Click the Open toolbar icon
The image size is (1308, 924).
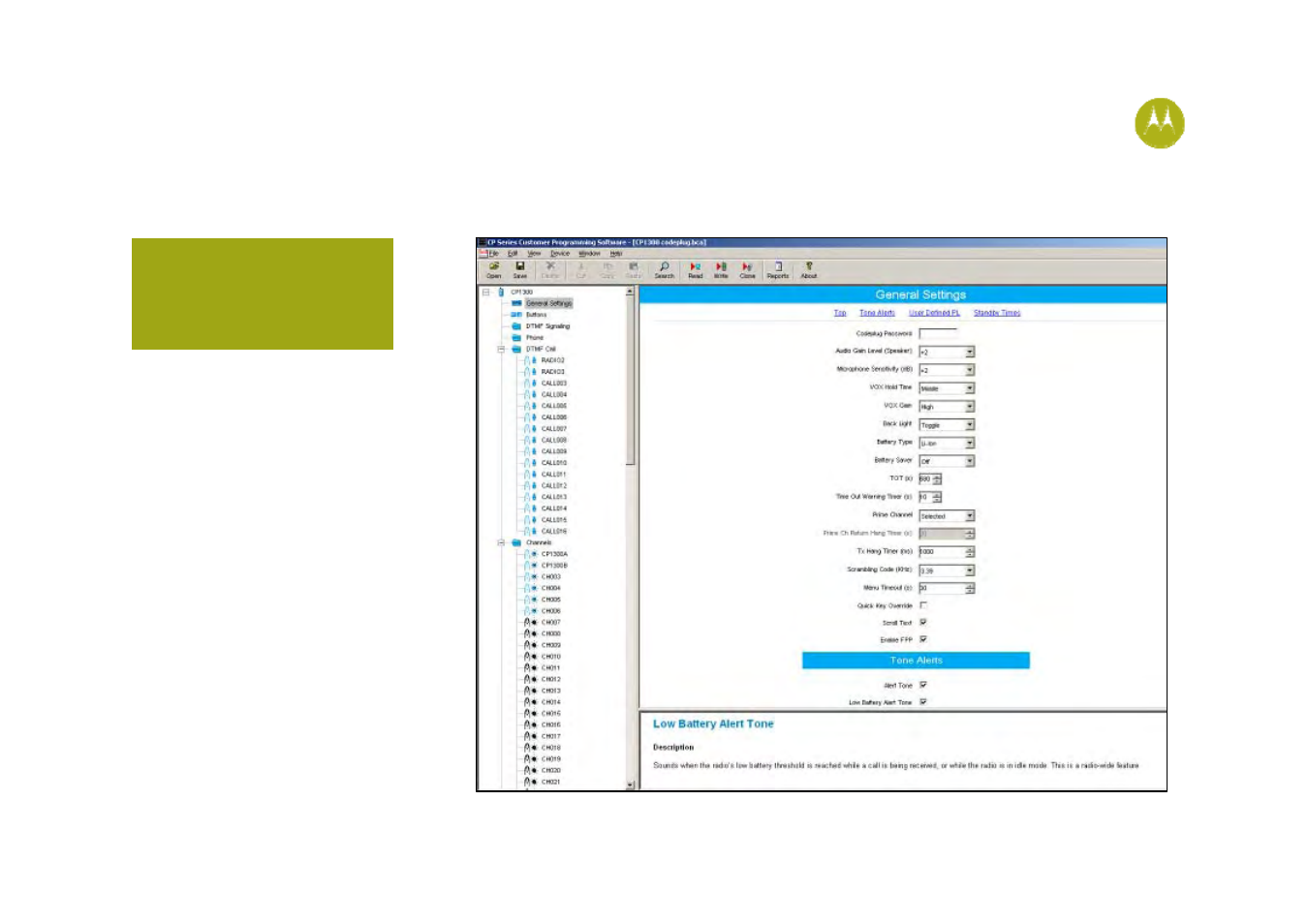click(x=494, y=269)
